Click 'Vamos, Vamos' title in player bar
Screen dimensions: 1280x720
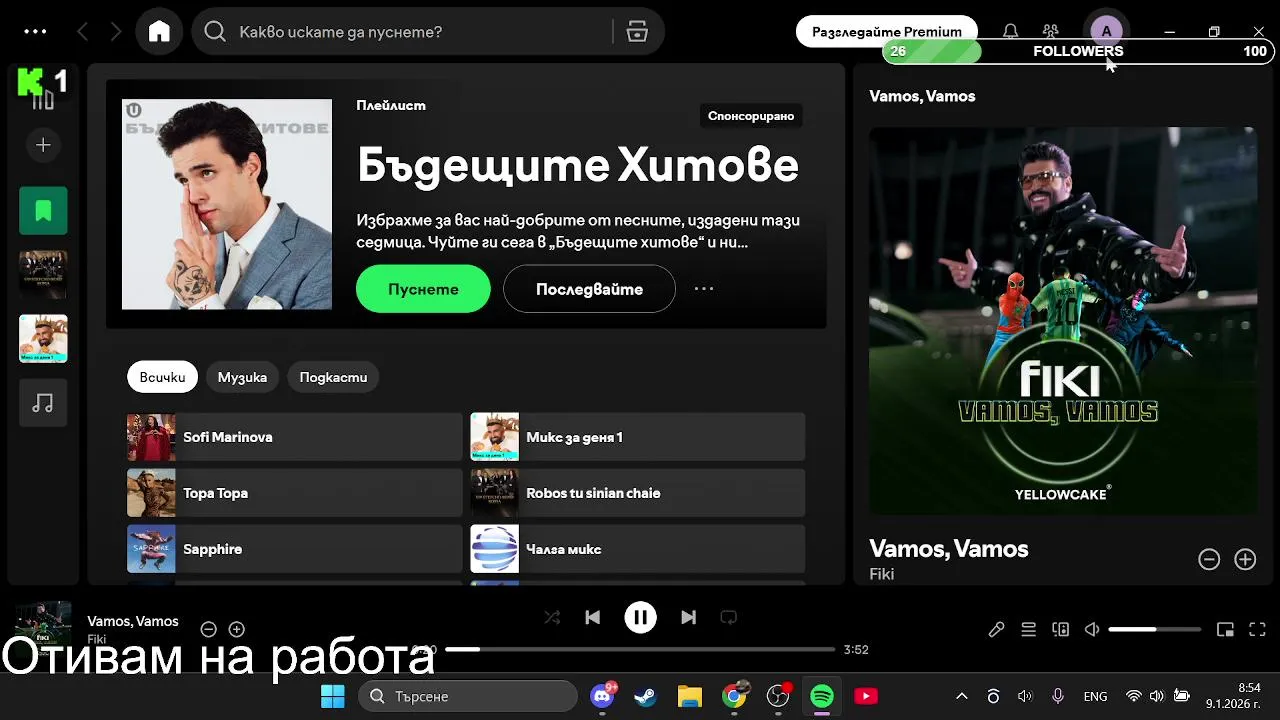pos(133,621)
